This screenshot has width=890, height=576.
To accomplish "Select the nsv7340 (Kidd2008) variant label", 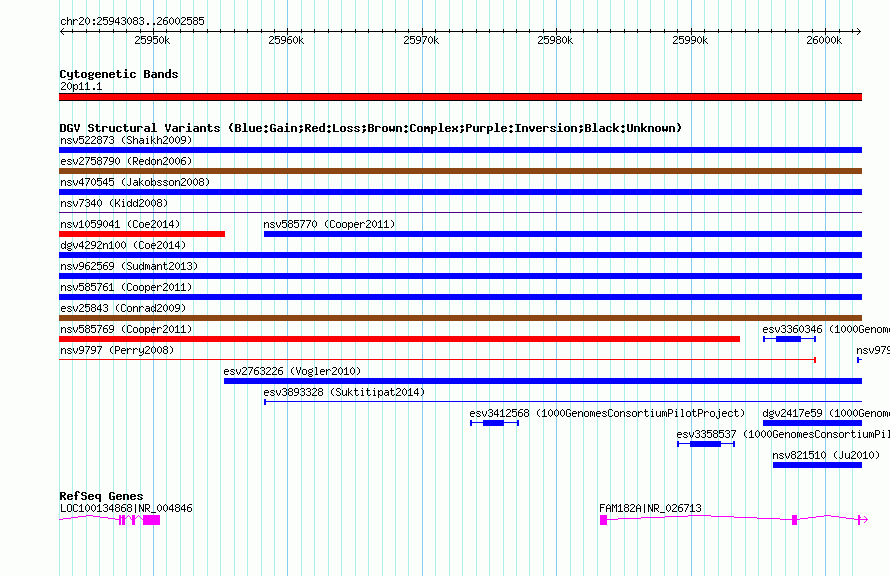I will click(114, 203).
